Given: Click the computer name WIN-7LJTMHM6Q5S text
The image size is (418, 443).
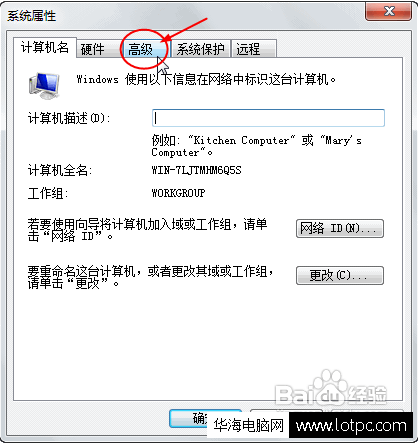Looking at the screenshot, I should click(196, 170).
